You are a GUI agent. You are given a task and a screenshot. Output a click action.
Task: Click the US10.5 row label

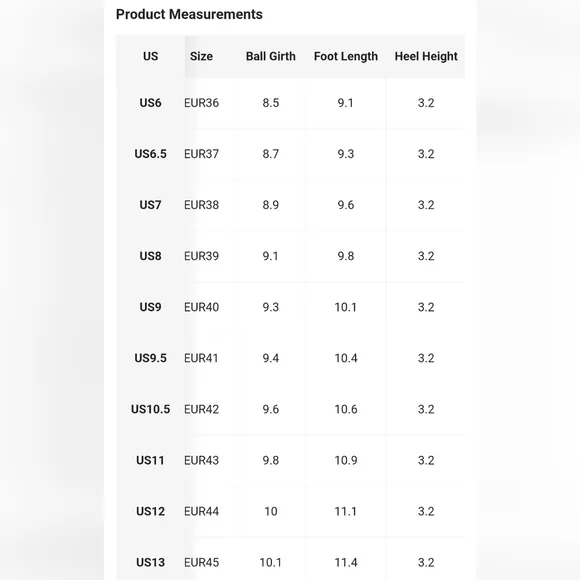click(150, 409)
